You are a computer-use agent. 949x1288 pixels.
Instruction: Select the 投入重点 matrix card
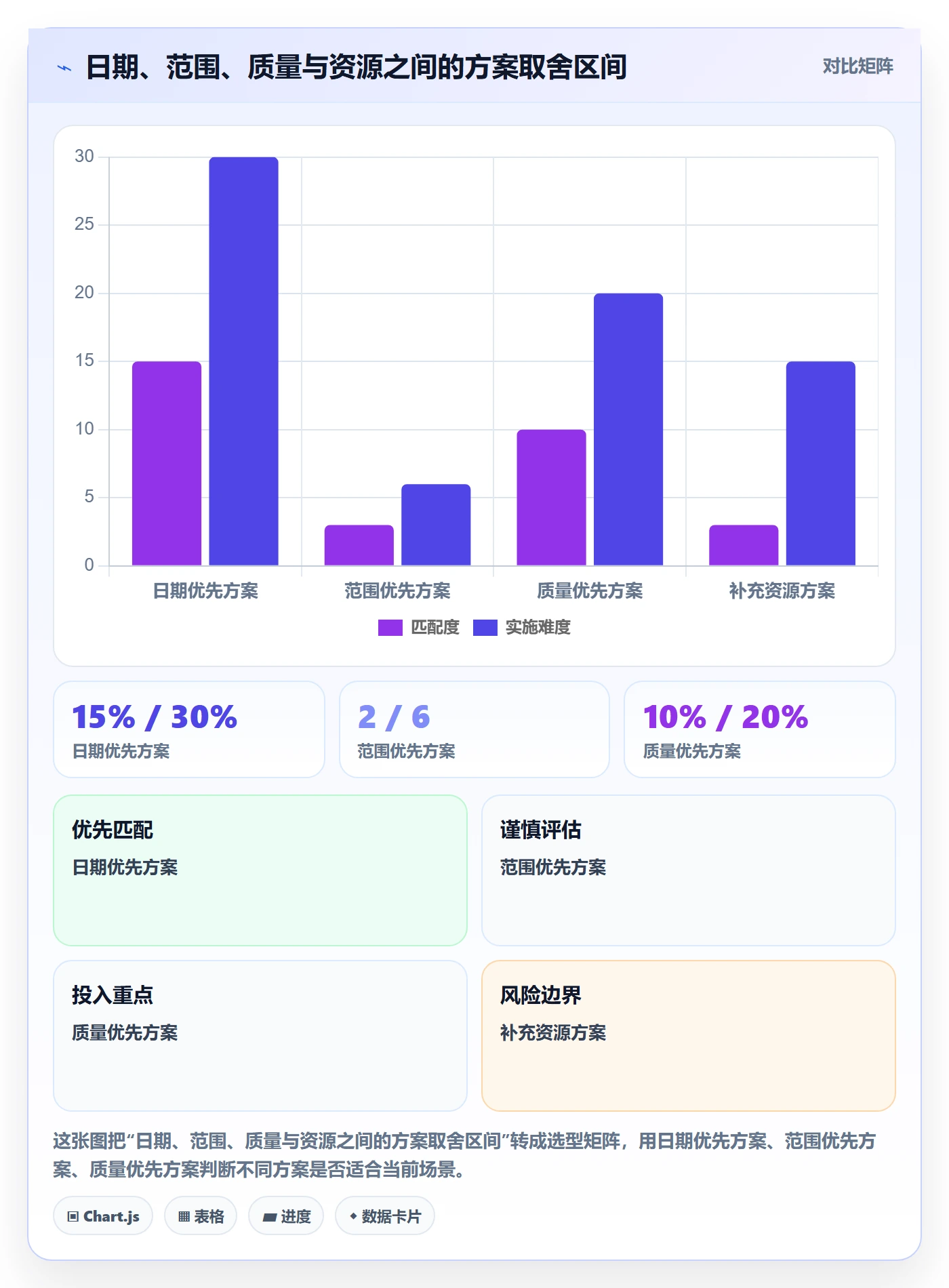point(260,1036)
